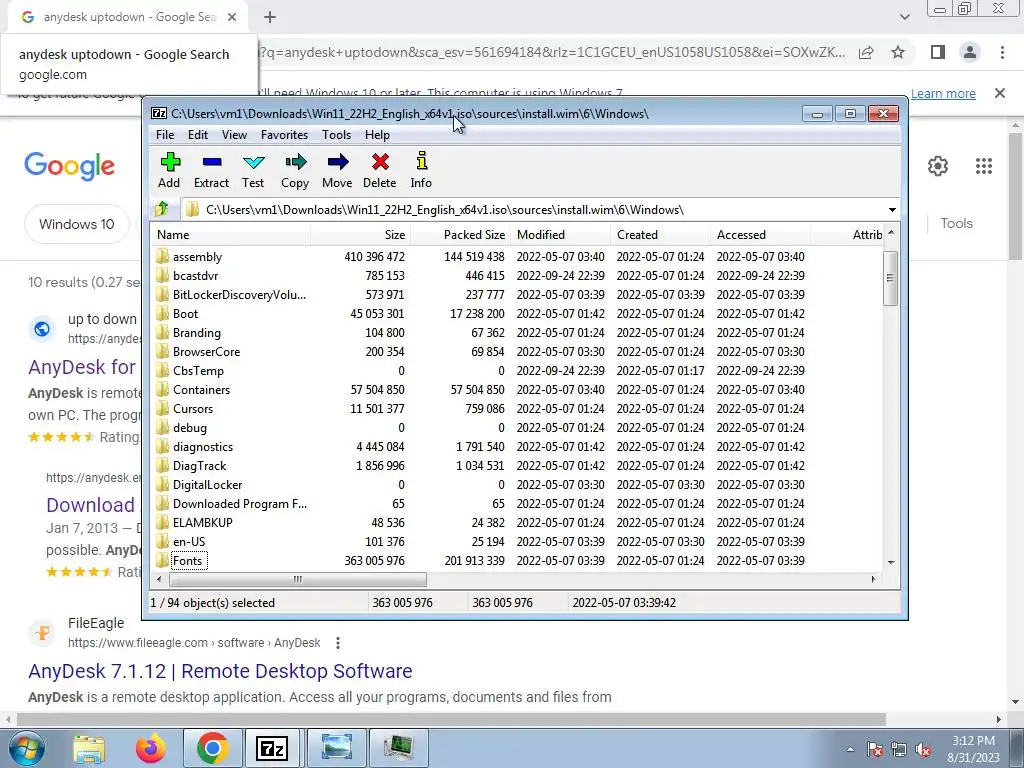Close the anydesk uptodown Chrome tab

(232, 17)
